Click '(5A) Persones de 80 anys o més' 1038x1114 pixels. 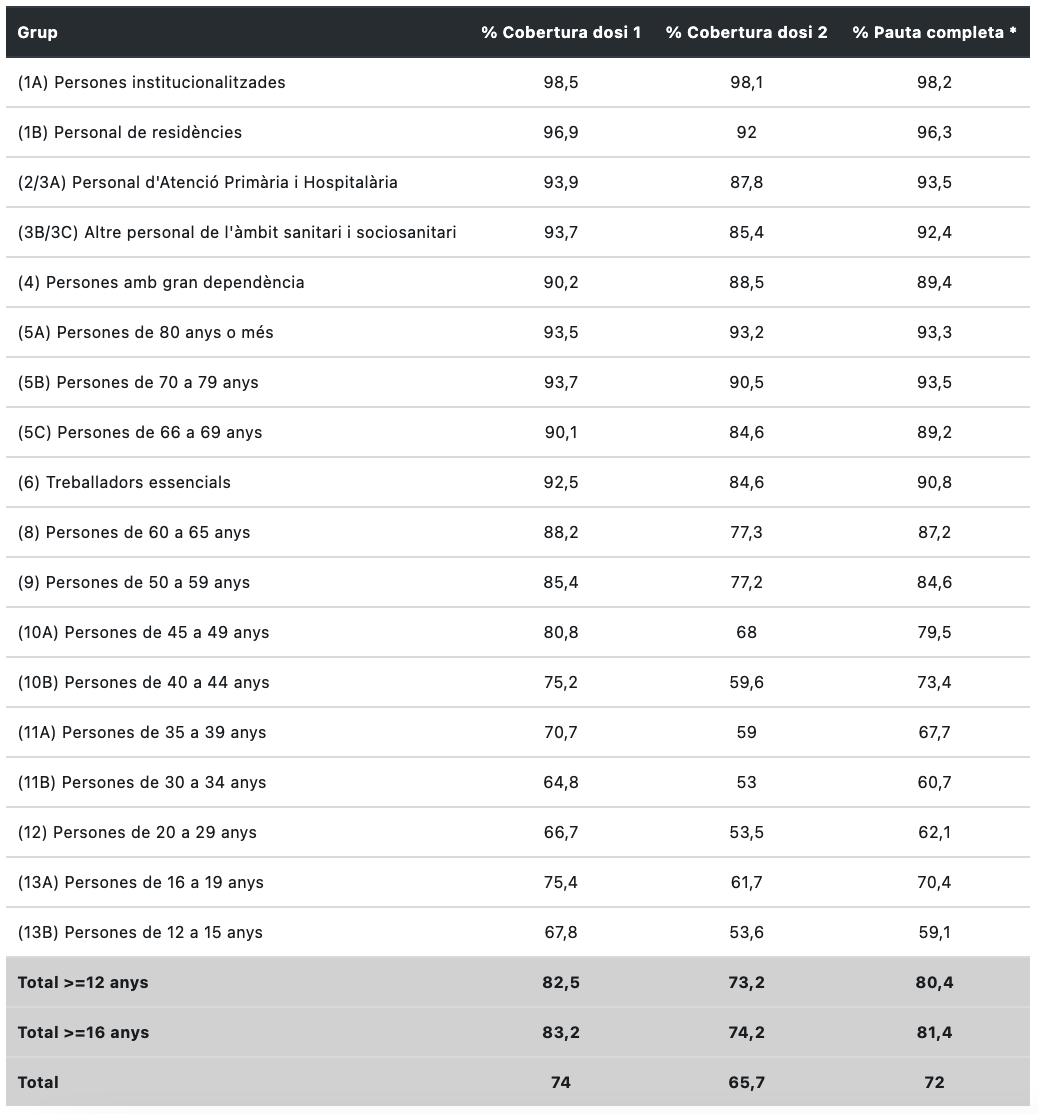tap(146, 333)
